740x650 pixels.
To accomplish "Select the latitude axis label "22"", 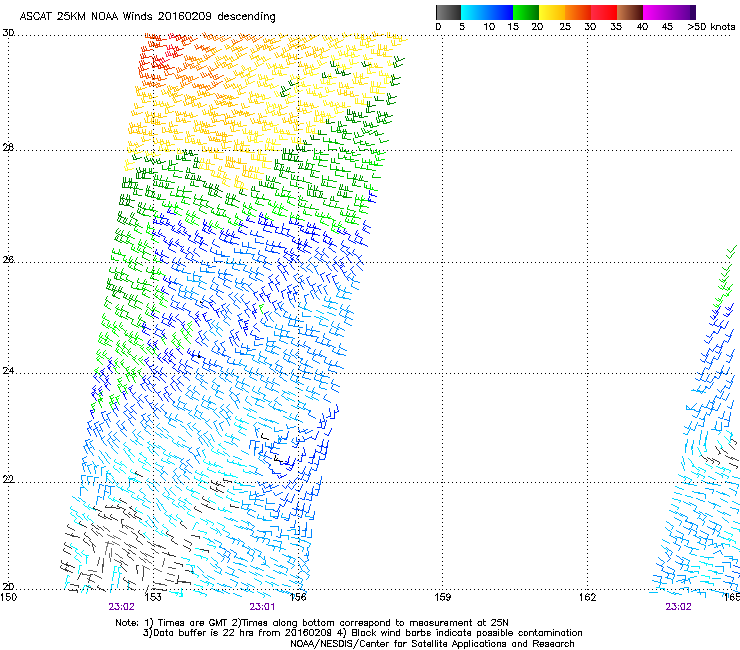I will [8, 480].
